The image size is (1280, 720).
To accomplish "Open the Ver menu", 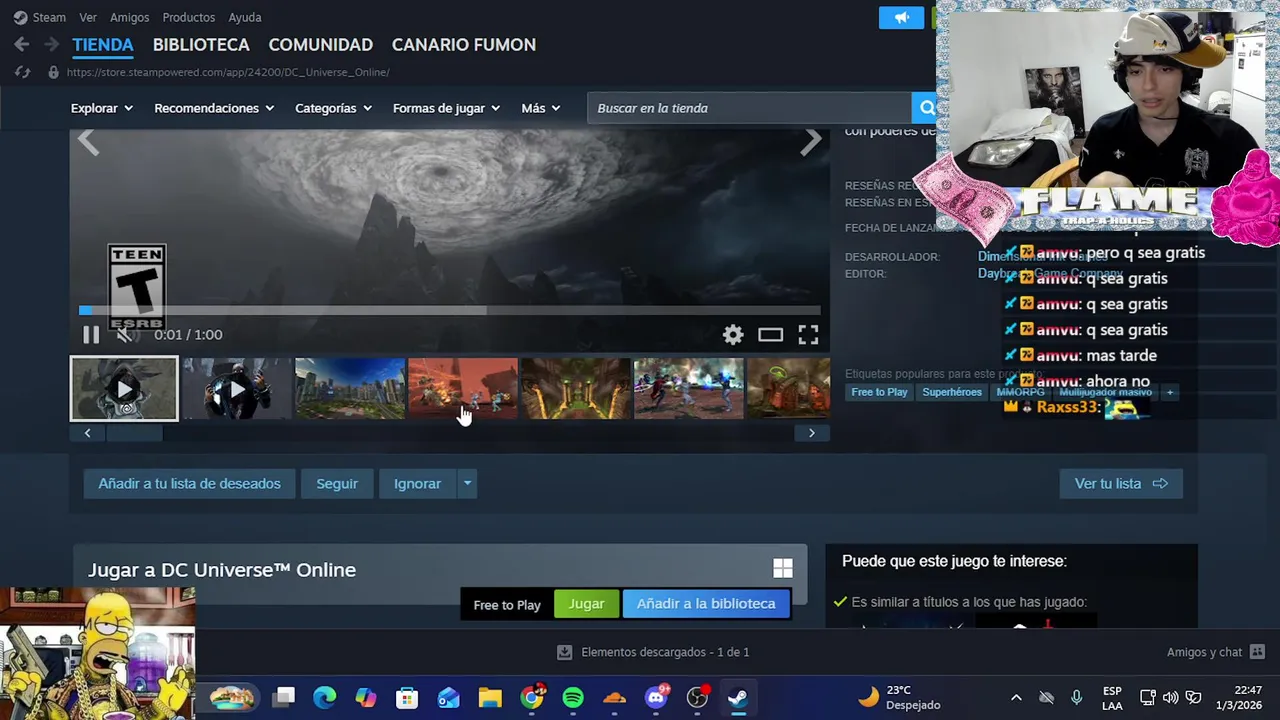I will tap(88, 17).
